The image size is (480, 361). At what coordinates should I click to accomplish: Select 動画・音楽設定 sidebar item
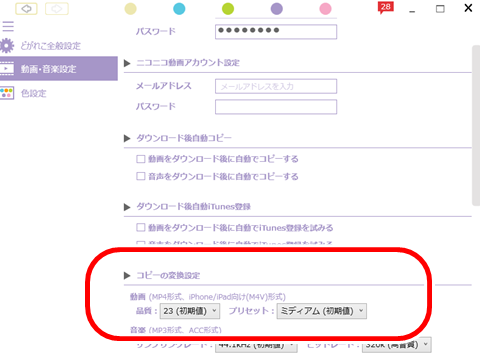[x=59, y=69]
